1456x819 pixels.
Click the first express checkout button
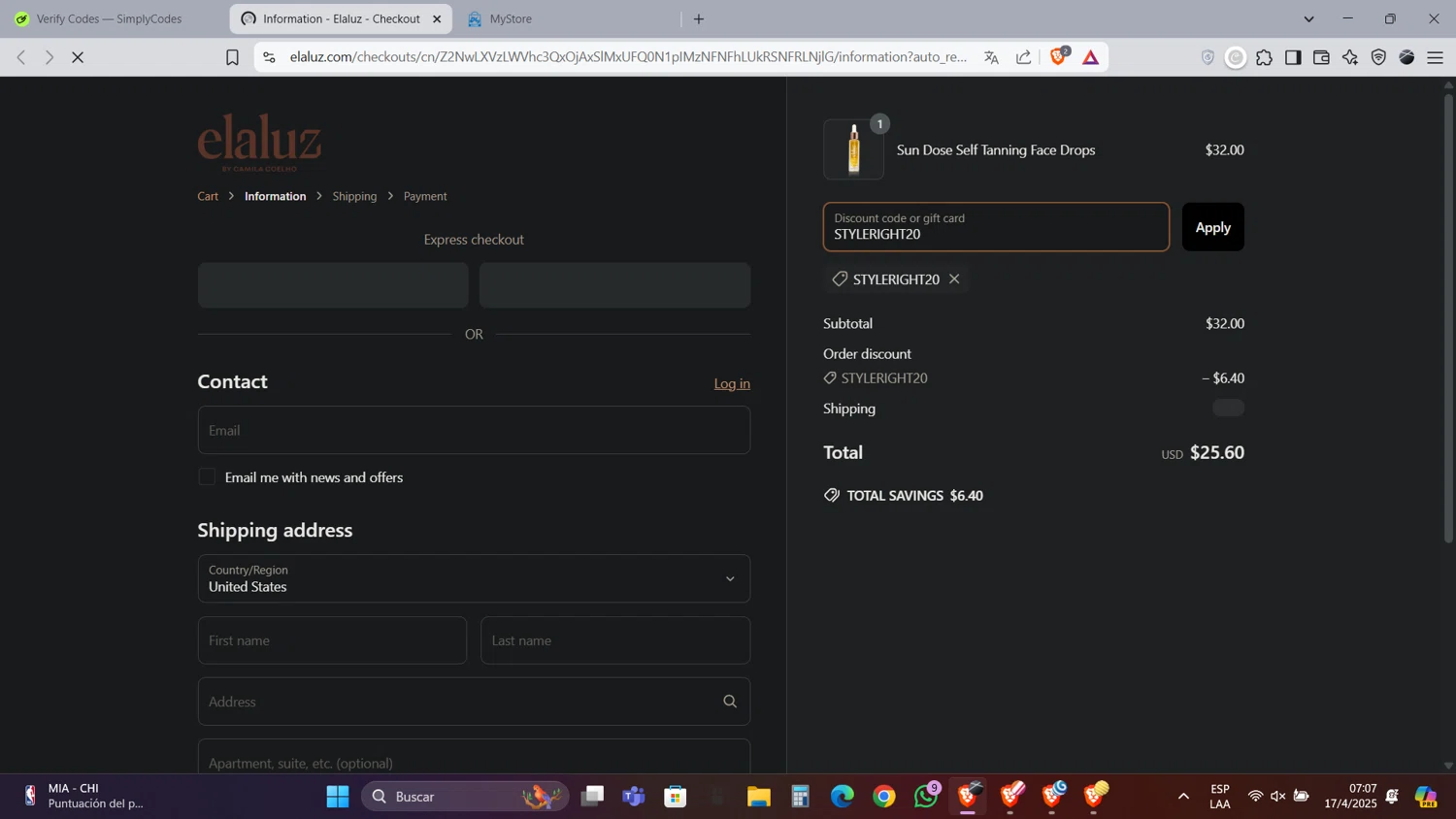point(333,285)
